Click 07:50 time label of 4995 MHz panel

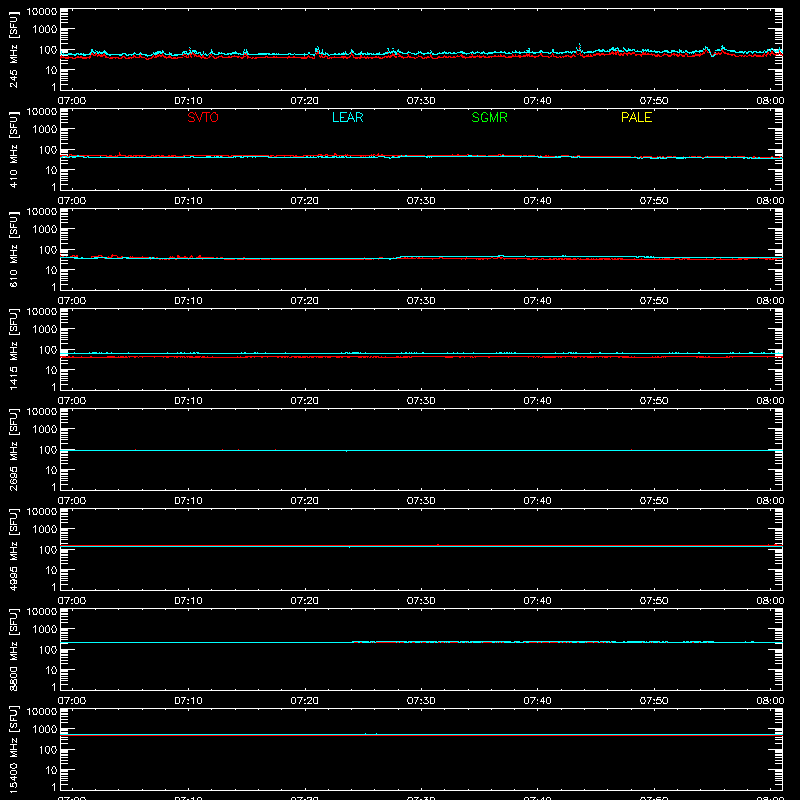point(654,601)
